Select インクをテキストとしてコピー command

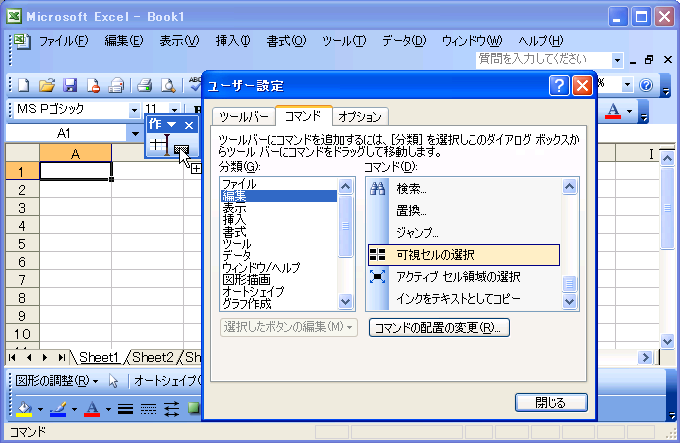tap(464, 299)
